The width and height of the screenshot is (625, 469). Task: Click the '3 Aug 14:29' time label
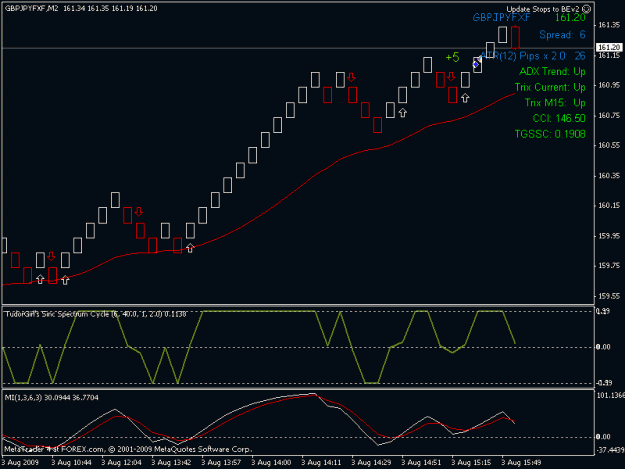[371, 463]
